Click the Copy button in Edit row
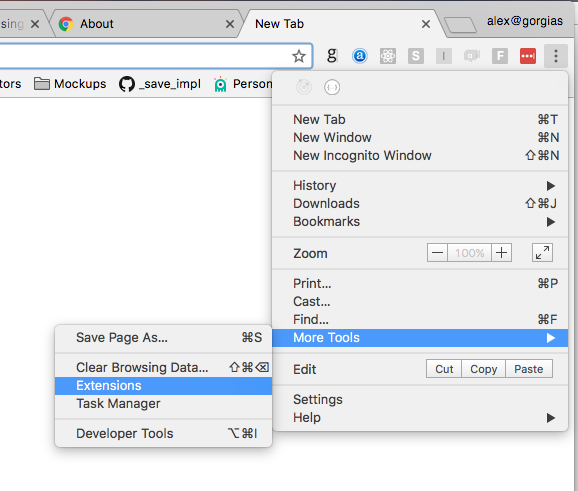 click(483, 369)
